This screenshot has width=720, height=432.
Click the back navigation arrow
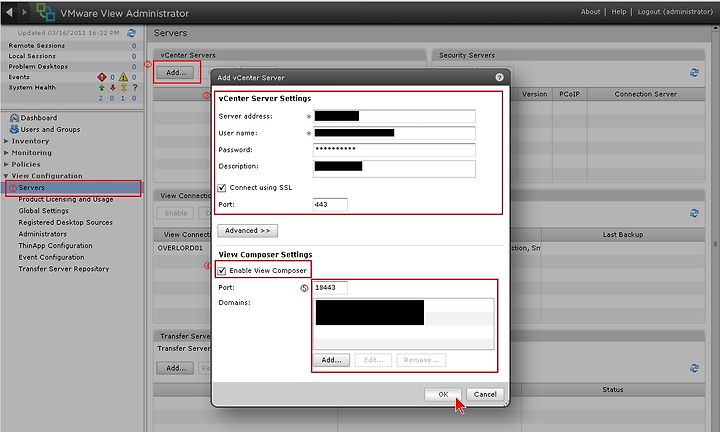[x=9, y=12]
